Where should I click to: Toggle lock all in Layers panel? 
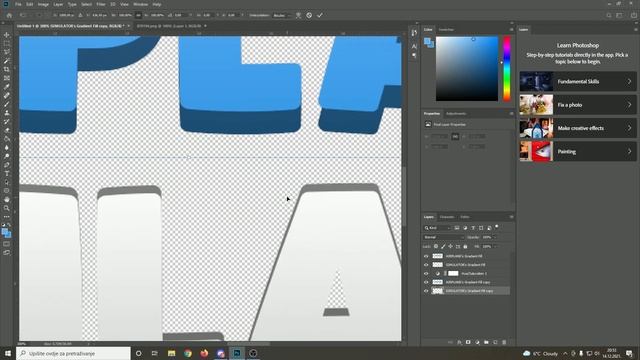(x=465, y=247)
